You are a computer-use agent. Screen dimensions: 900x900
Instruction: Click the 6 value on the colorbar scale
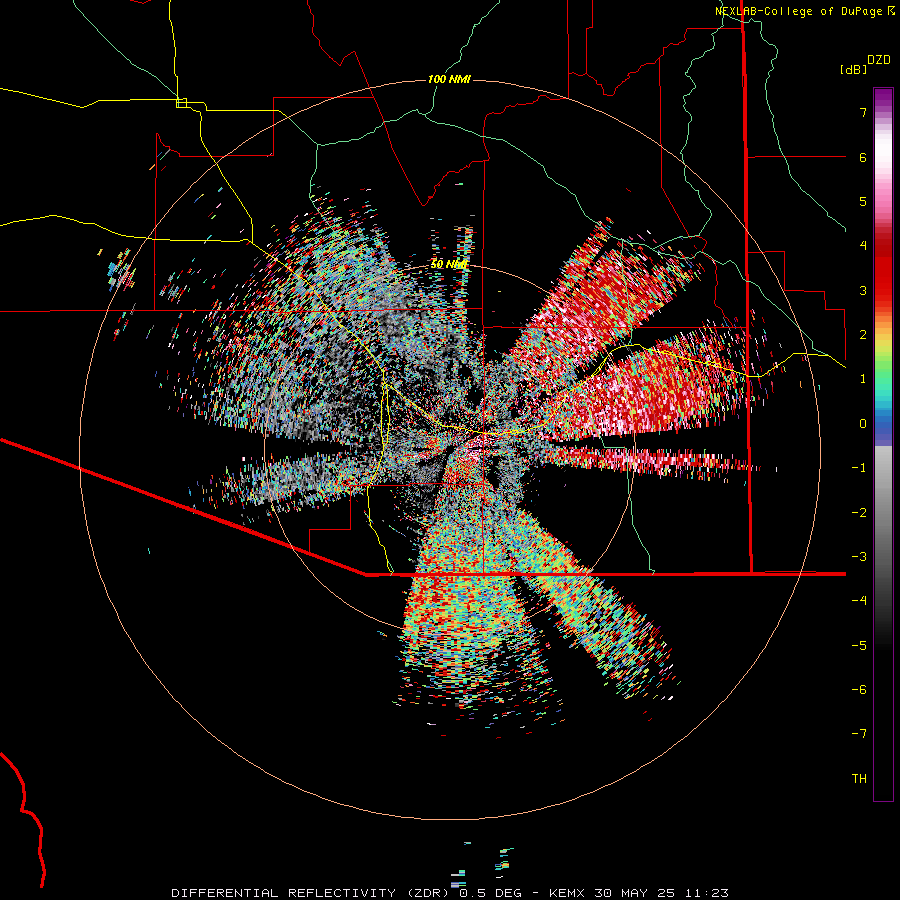pyautogui.click(x=863, y=157)
